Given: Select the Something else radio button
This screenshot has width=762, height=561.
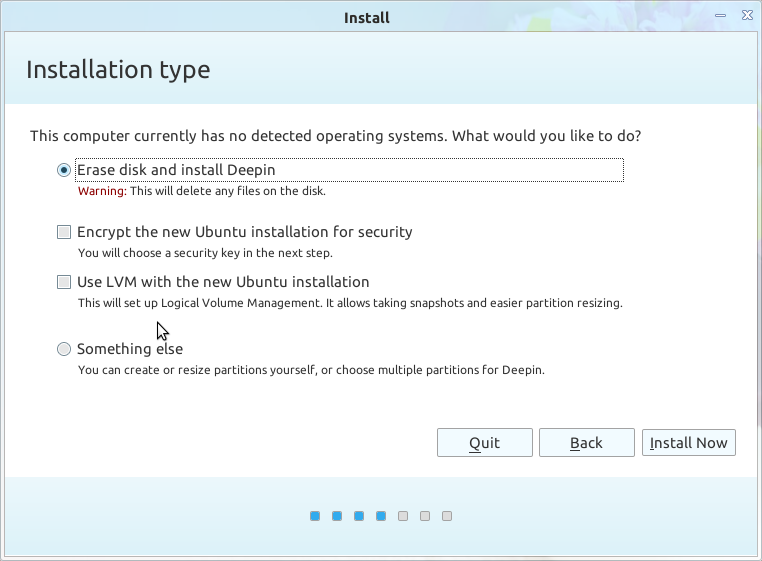Looking at the screenshot, I should coord(64,349).
